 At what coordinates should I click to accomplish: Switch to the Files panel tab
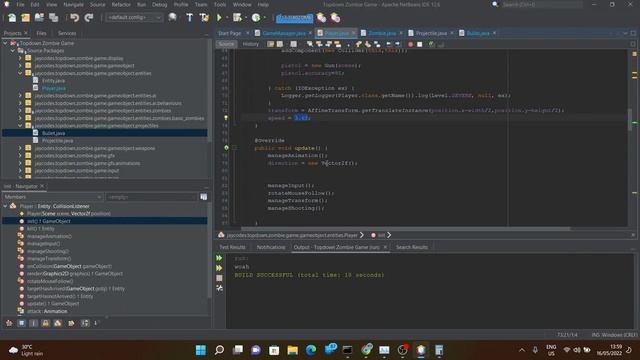tap(42, 33)
